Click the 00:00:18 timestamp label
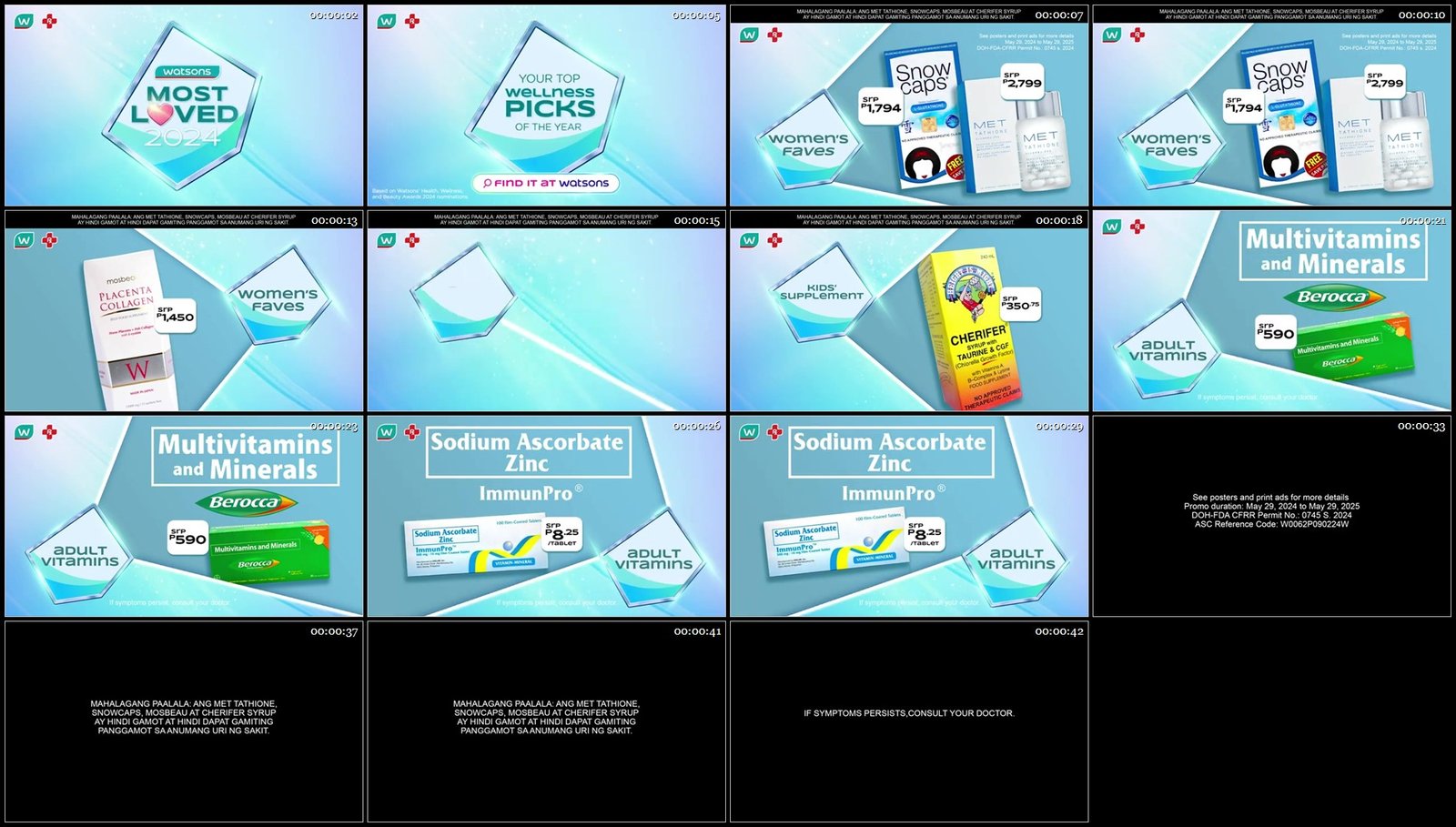 click(1059, 220)
